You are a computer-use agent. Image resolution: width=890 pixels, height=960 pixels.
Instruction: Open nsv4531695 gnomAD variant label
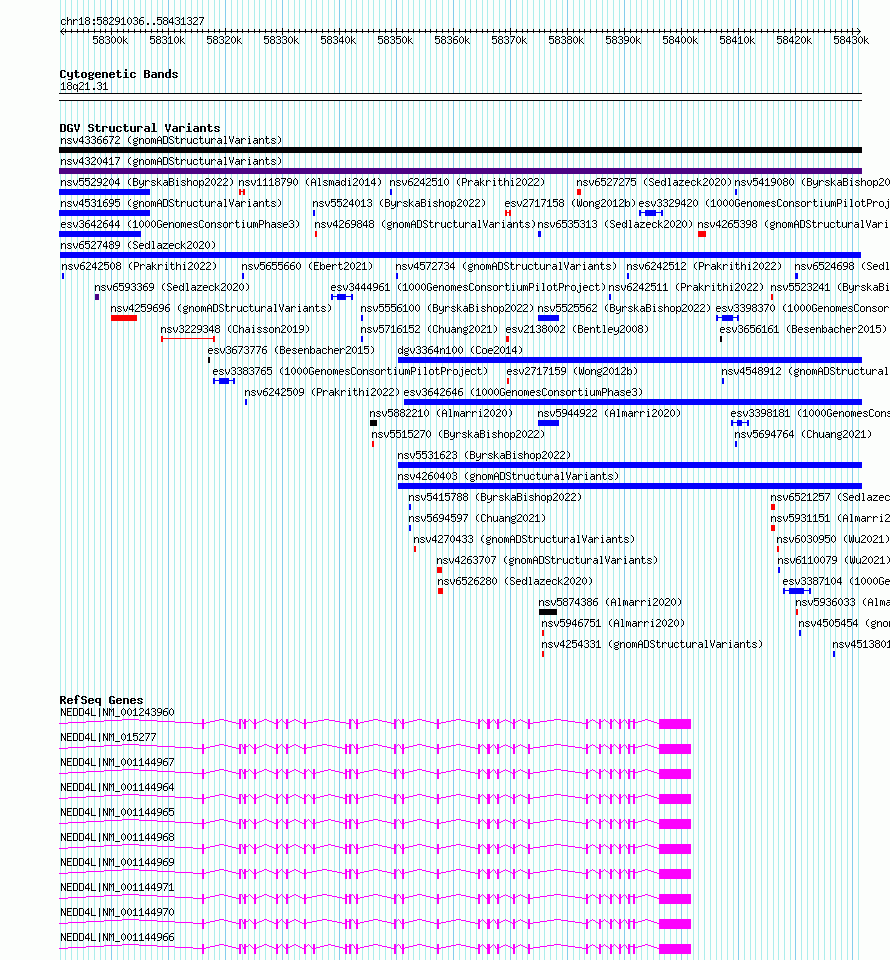coord(171,203)
